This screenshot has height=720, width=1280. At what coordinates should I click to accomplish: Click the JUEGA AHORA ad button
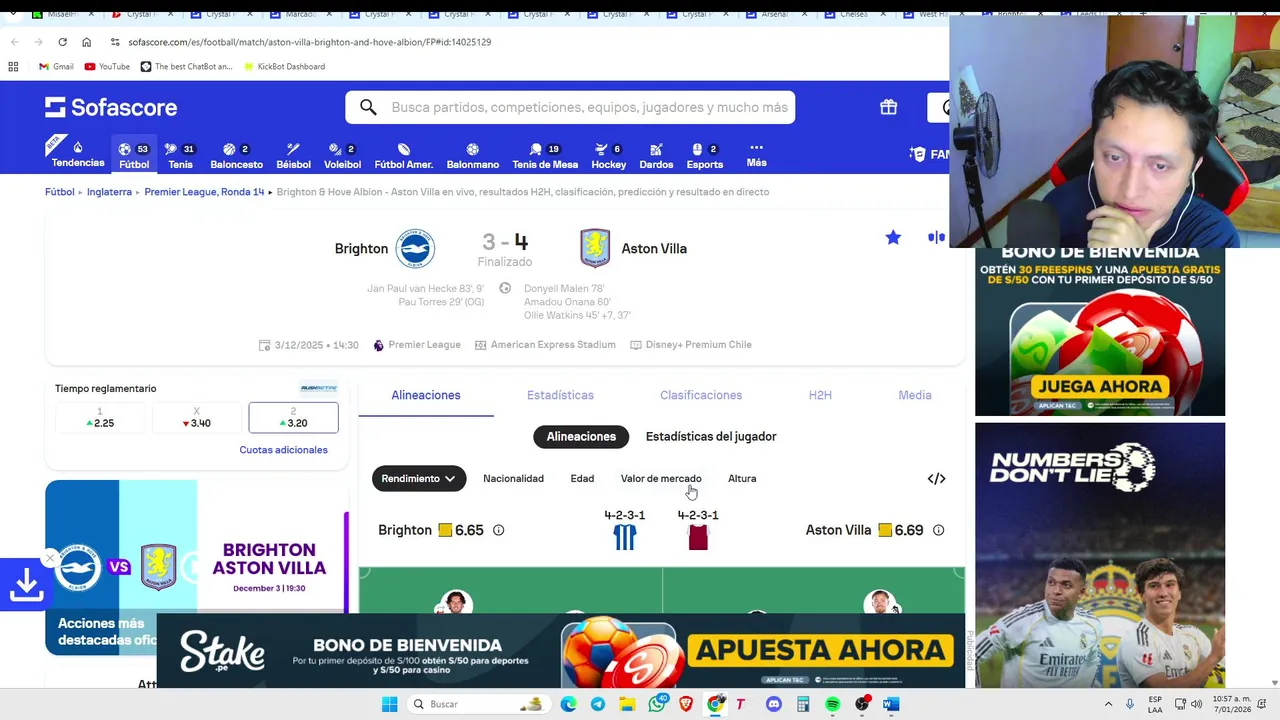pyautogui.click(x=1100, y=386)
